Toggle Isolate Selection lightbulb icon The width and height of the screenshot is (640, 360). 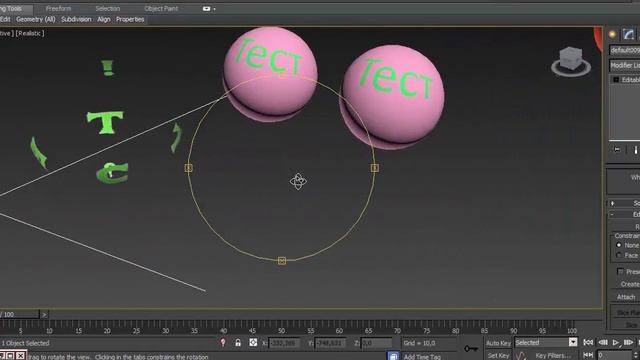223,343
